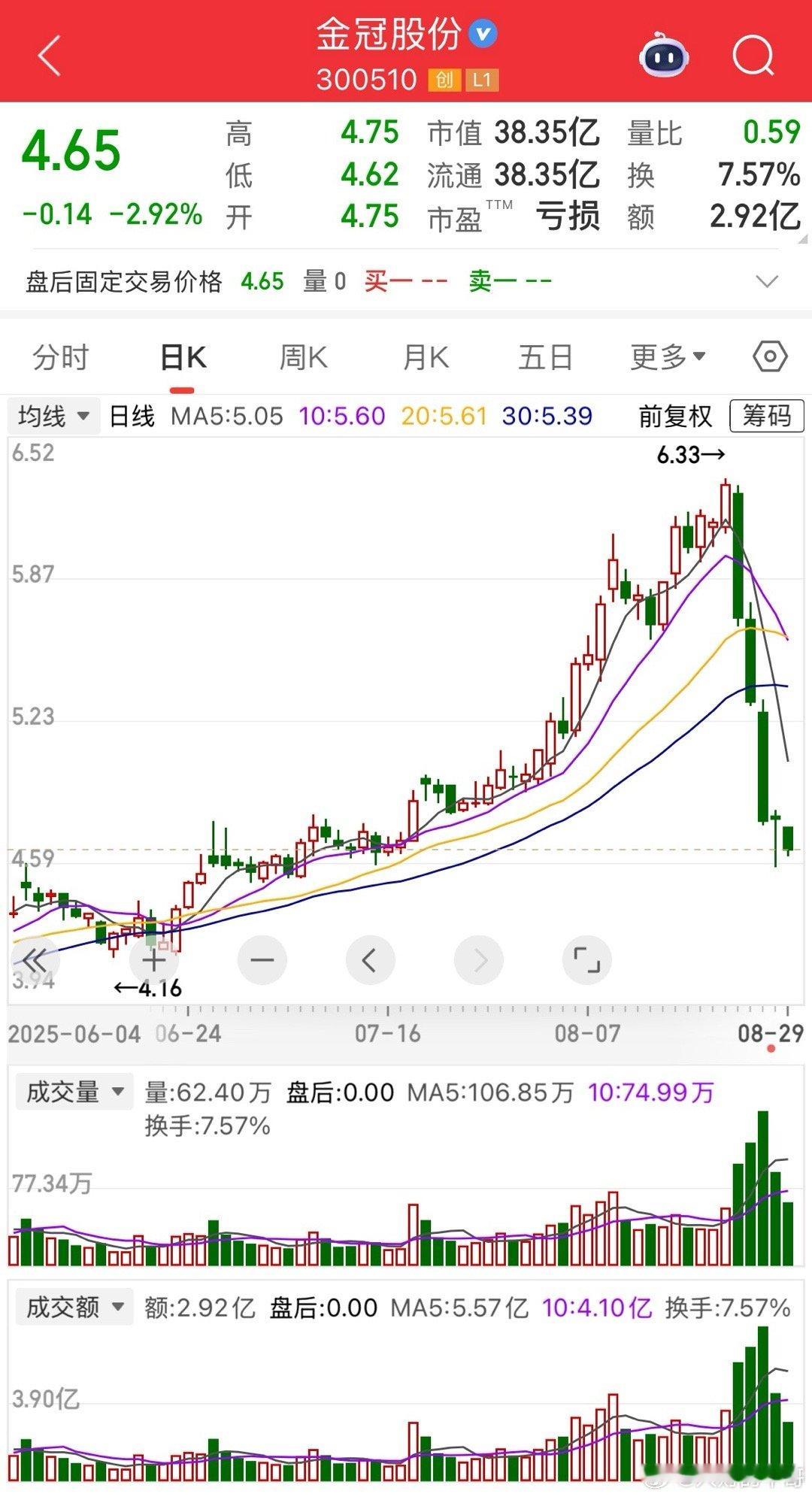The image size is (812, 1497).
Task: Tap the 流通 38.35亿 value
Action: point(547,175)
